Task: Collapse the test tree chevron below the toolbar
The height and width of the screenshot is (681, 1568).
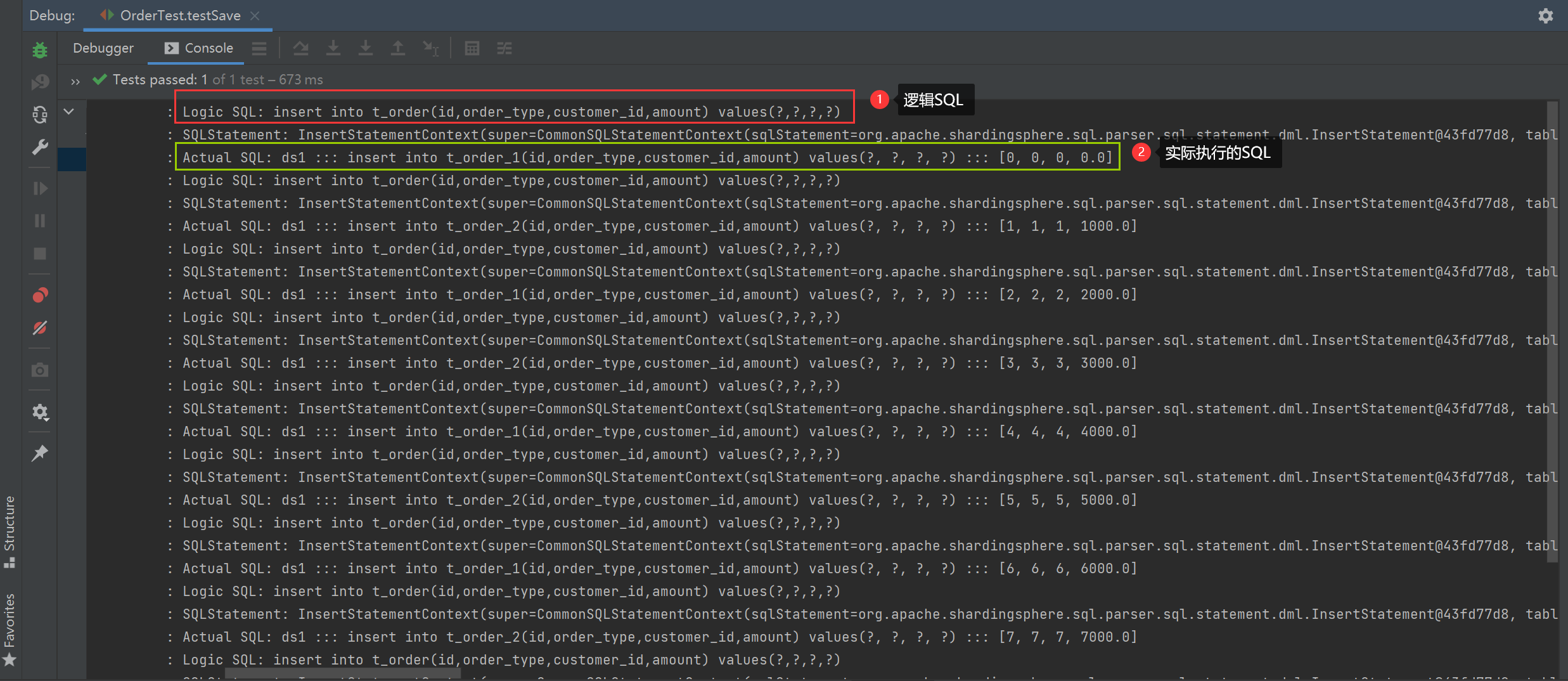Action: pyautogui.click(x=69, y=112)
